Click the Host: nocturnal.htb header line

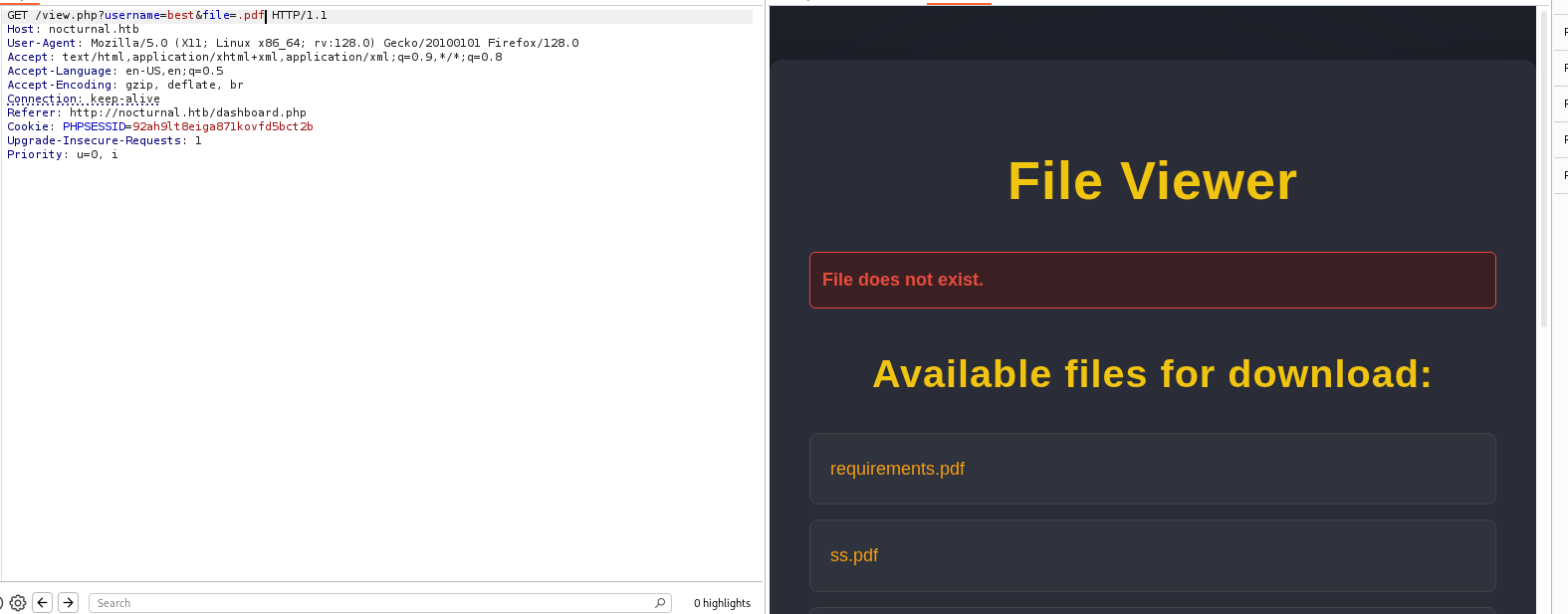[x=73, y=30]
